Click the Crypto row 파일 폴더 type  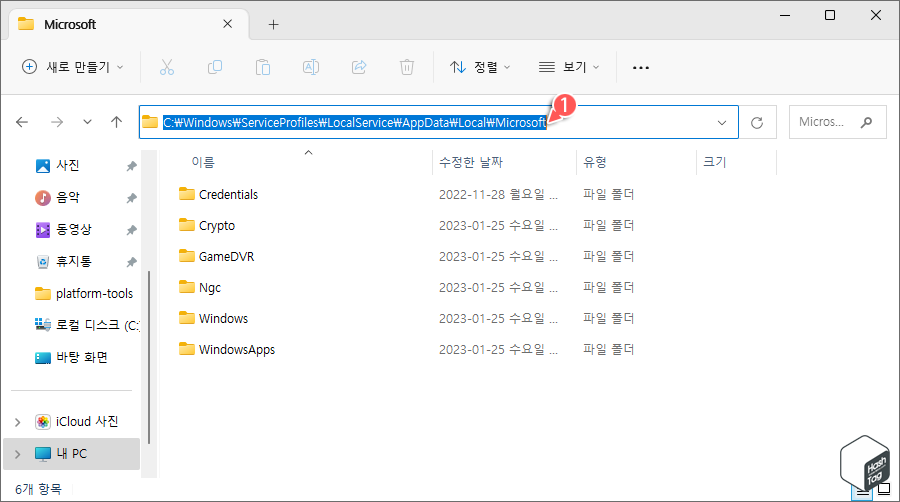[608, 225]
